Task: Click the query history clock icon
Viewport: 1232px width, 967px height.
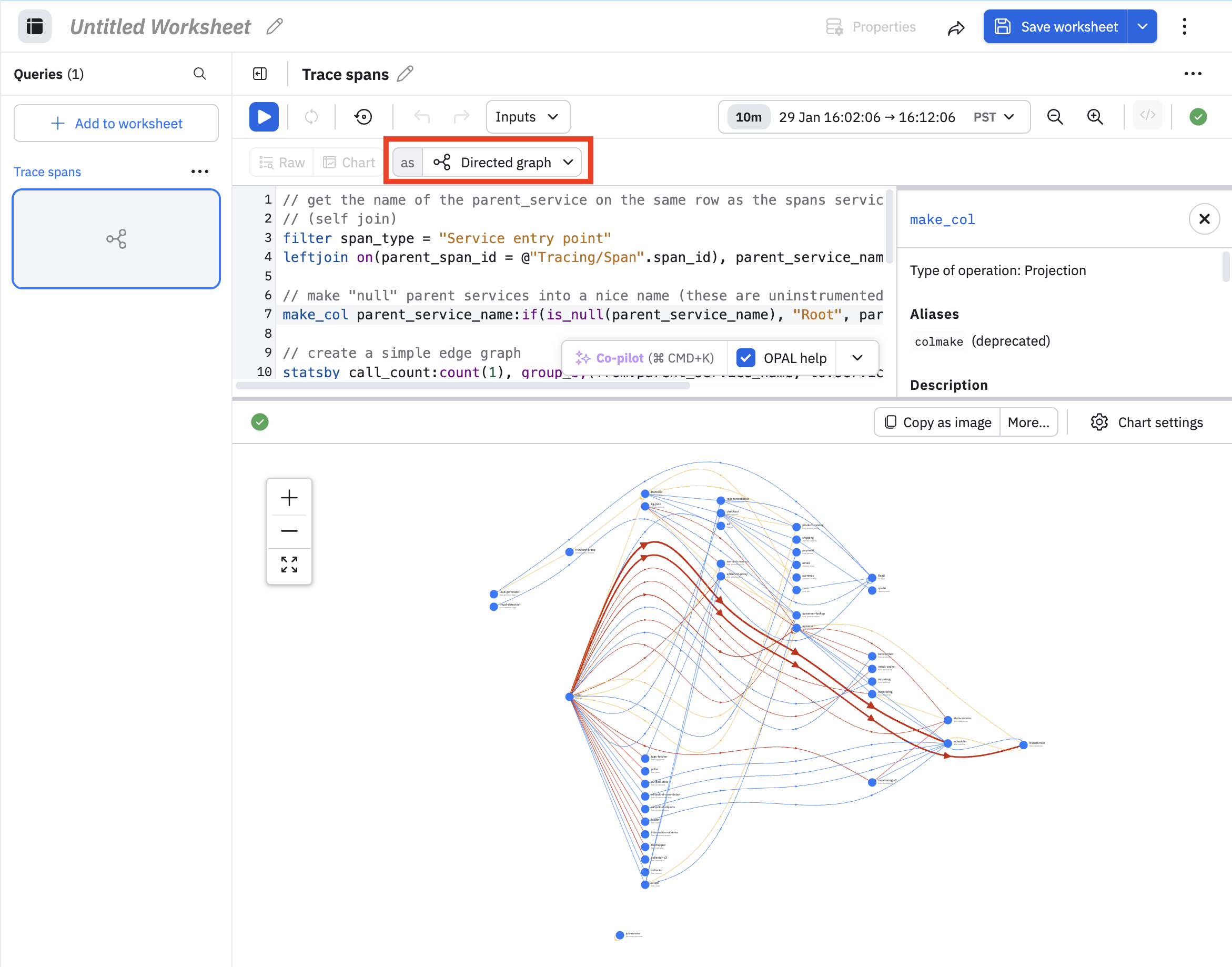Action: [x=363, y=117]
